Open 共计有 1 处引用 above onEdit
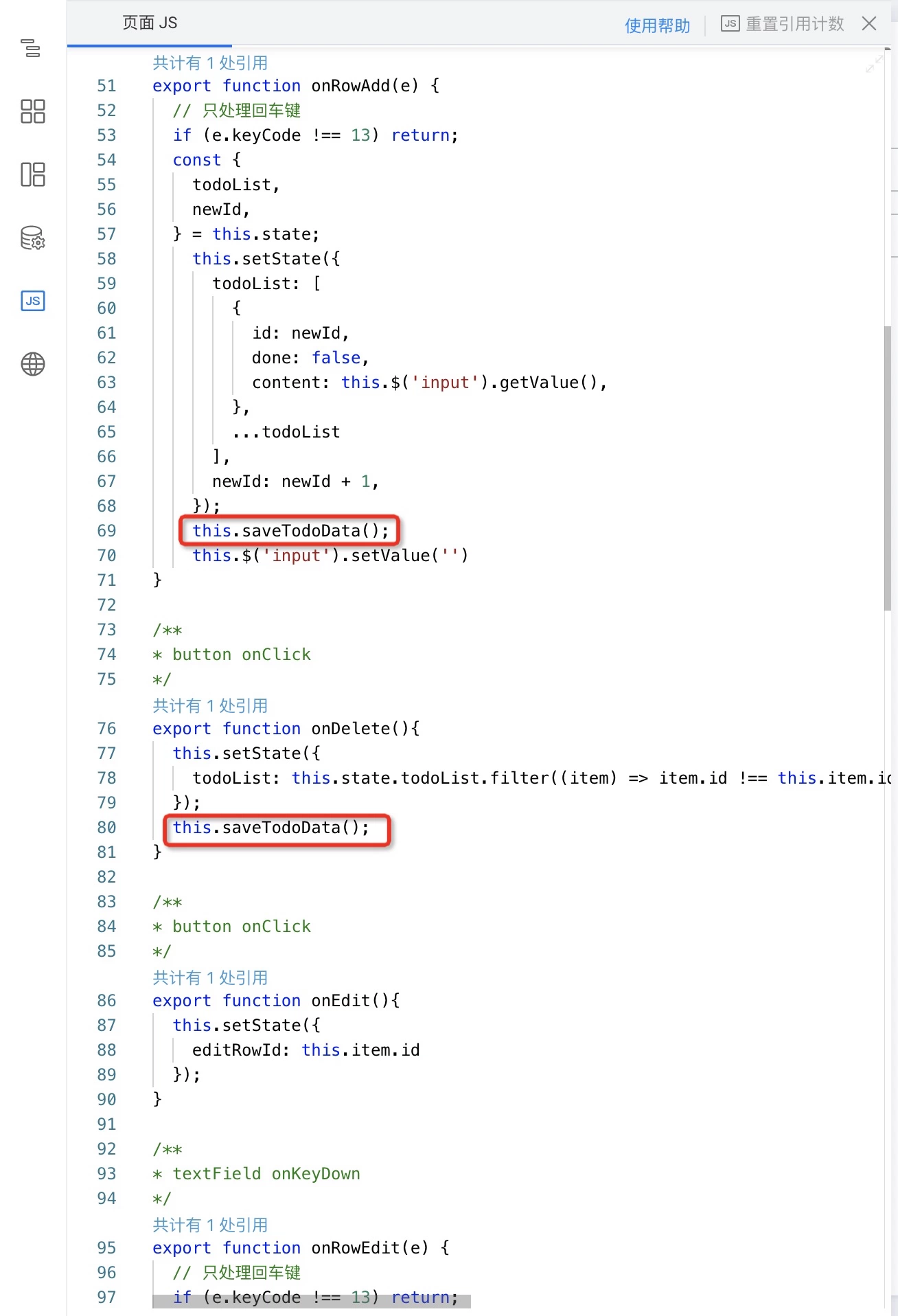The height and width of the screenshot is (1316, 898). (210, 978)
